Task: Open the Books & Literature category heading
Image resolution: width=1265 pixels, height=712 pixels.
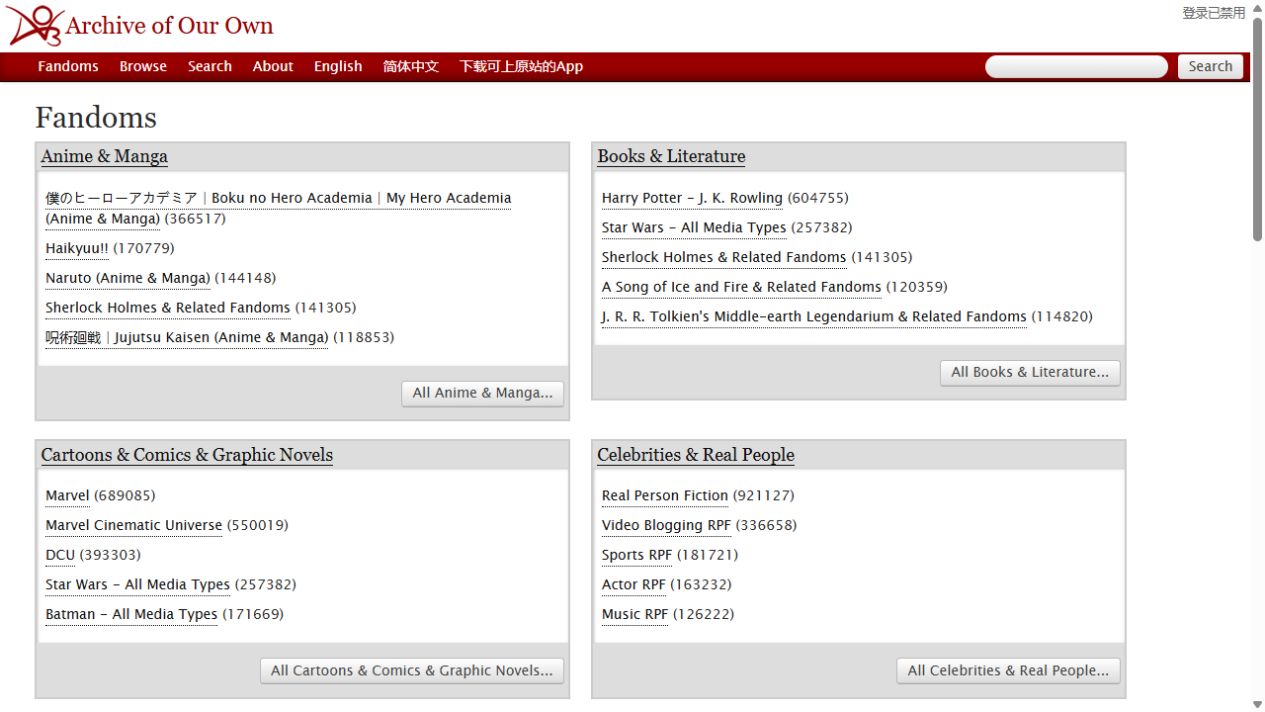Action: pyautogui.click(x=671, y=156)
